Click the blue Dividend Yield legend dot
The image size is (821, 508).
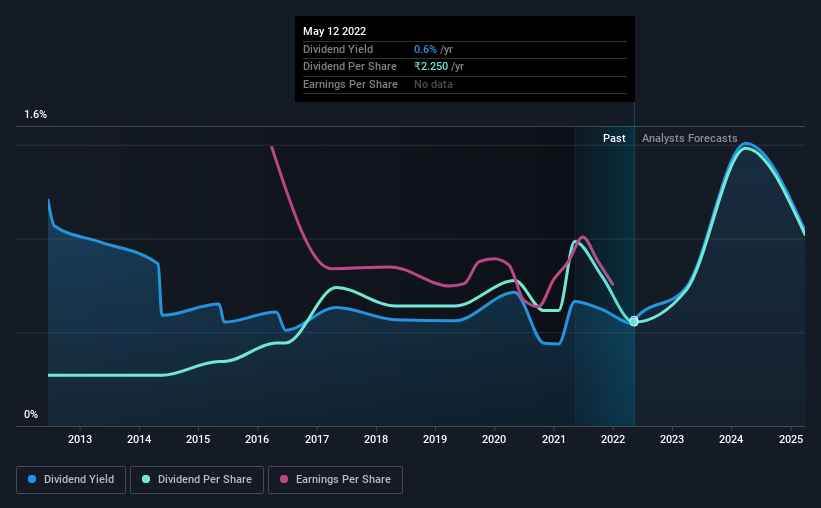point(32,479)
